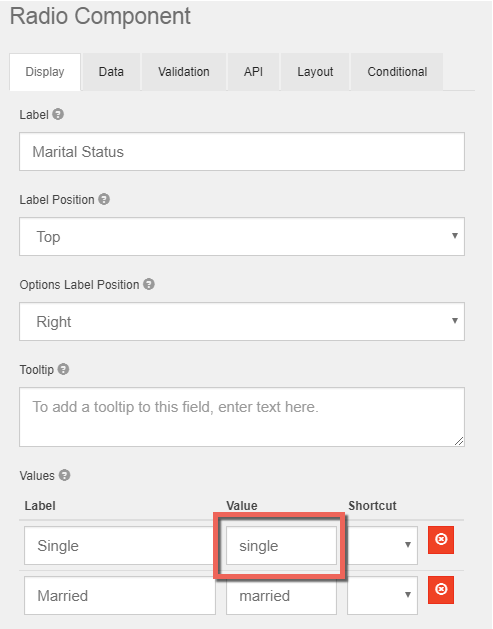493x629 pixels.
Task: Open the Label Position dropdown showing Top
Action: [242, 236]
